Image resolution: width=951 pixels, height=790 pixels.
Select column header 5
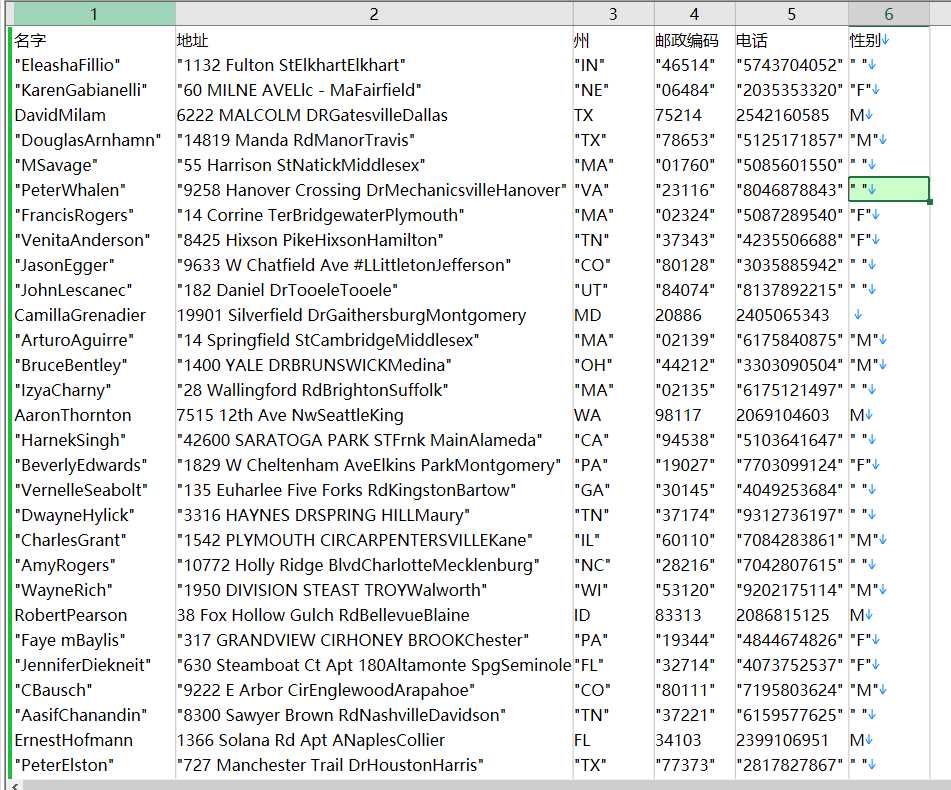click(791, 14)
